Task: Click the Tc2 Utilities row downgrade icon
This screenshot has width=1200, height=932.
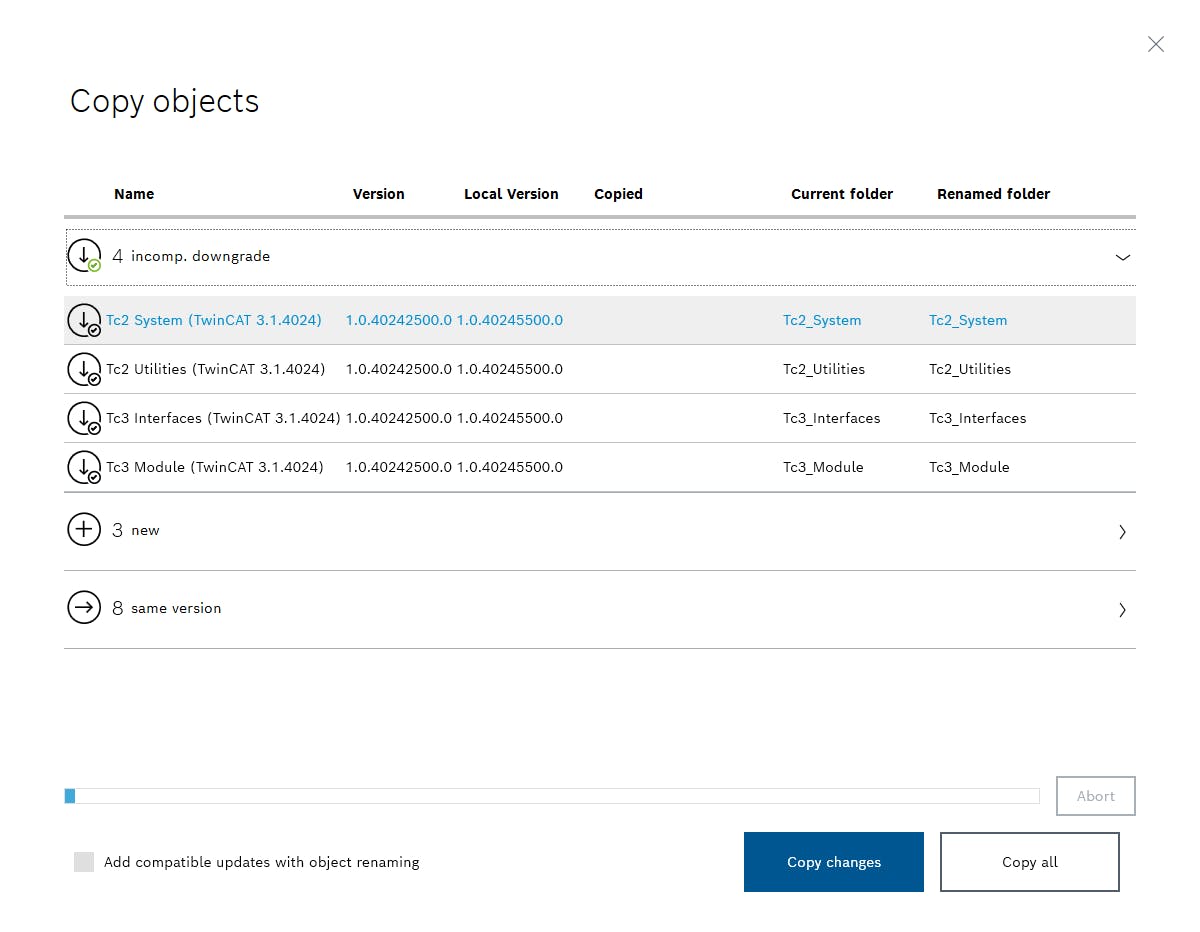Action: click(x=84, y=369)
